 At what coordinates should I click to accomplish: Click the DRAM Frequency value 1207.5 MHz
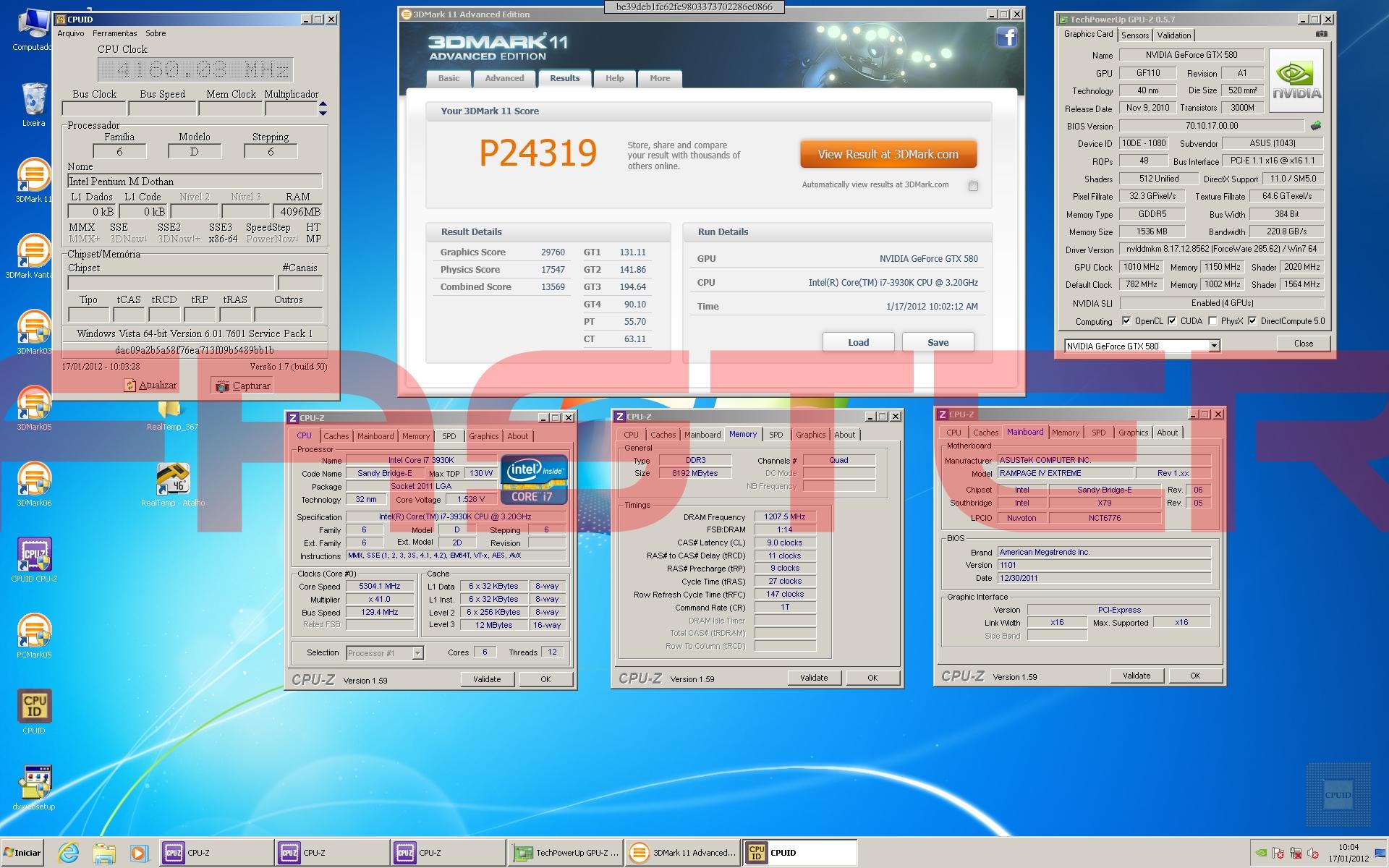coord(785,516)
